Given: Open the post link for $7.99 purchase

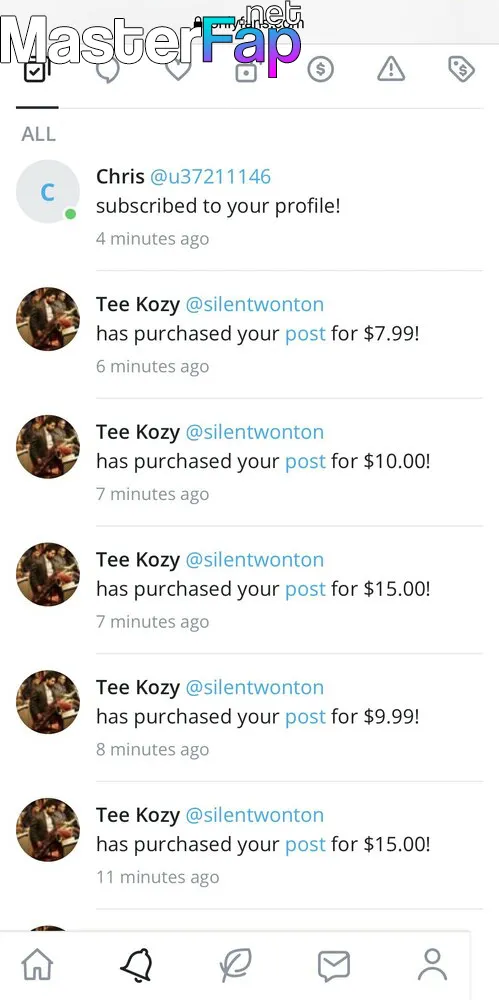Looking at the screenshot, I should [305, 334].
